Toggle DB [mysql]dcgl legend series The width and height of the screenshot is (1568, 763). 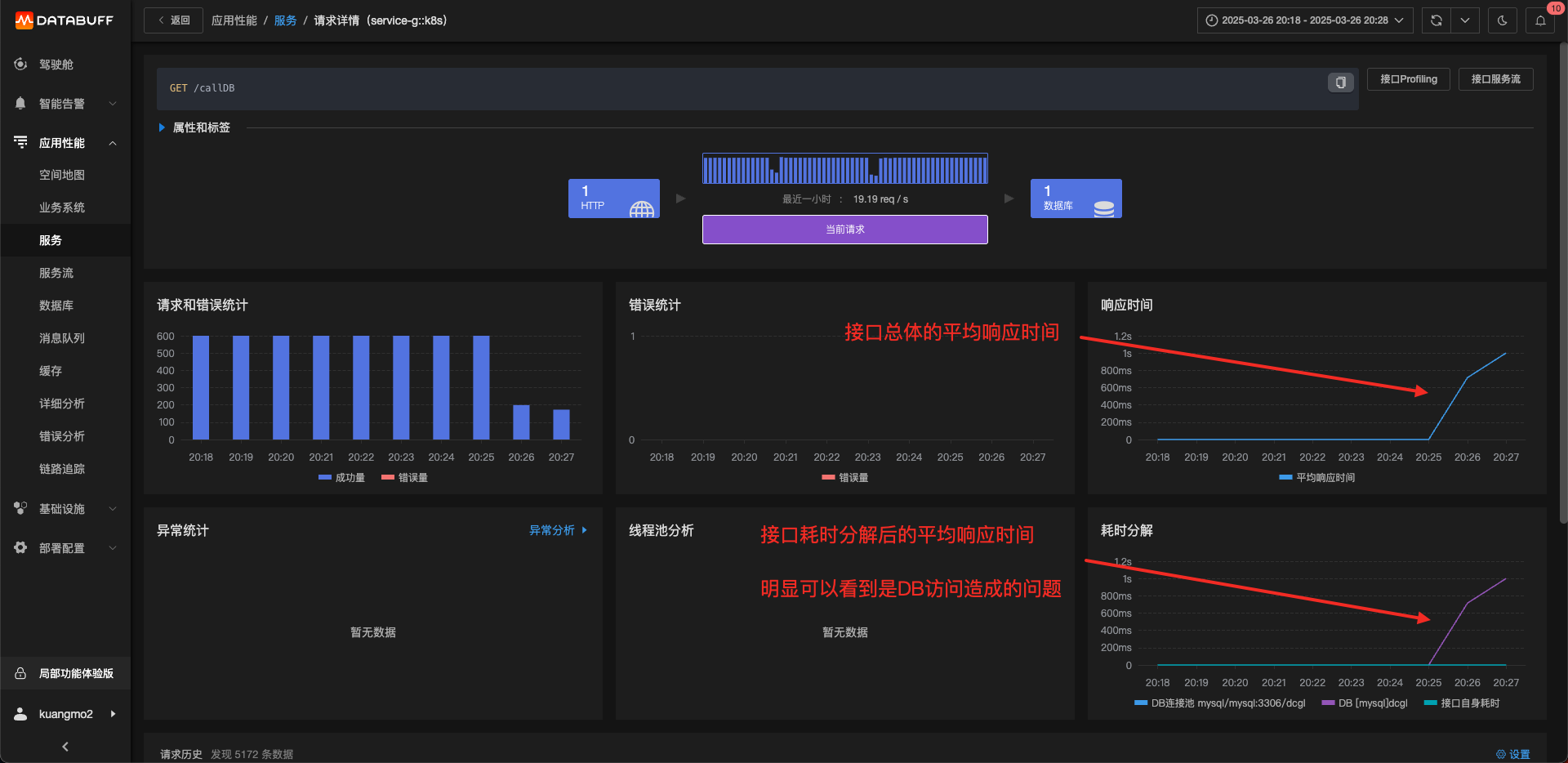[1365, 703]
